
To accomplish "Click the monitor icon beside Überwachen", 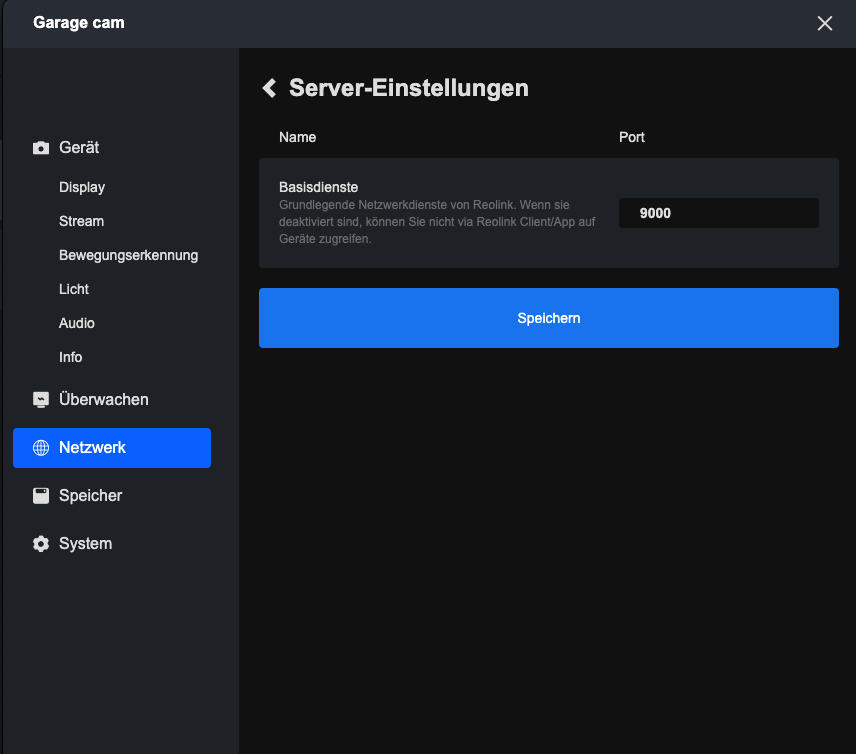I will click(41, 400).
